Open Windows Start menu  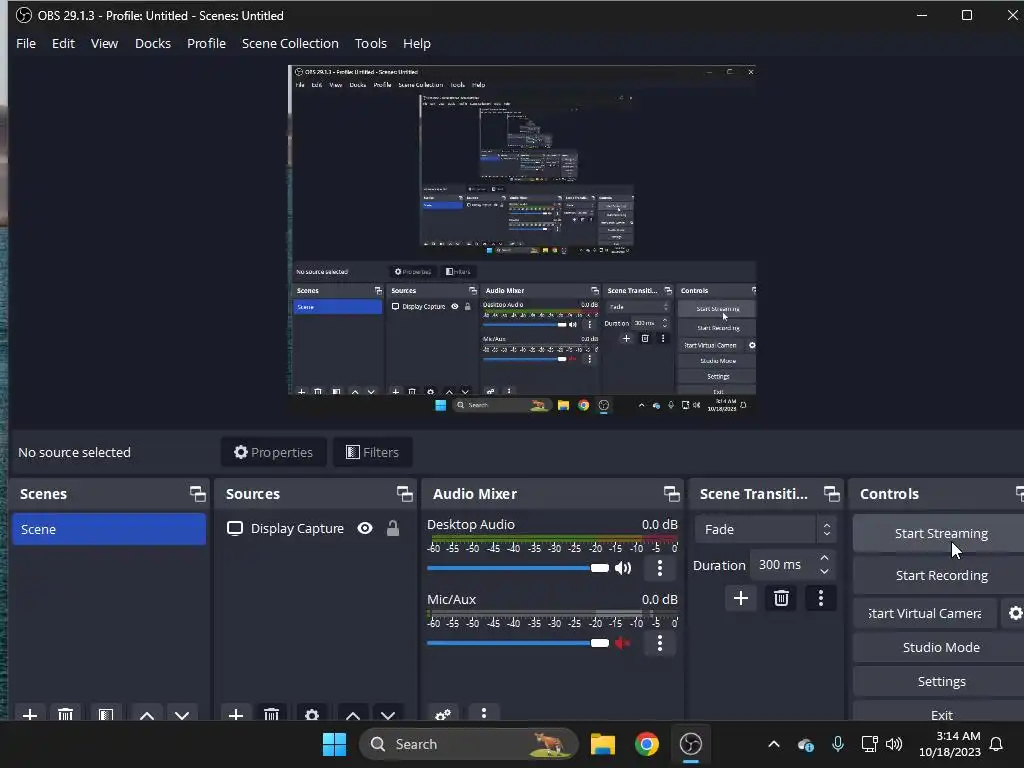[x=334, y=744]
